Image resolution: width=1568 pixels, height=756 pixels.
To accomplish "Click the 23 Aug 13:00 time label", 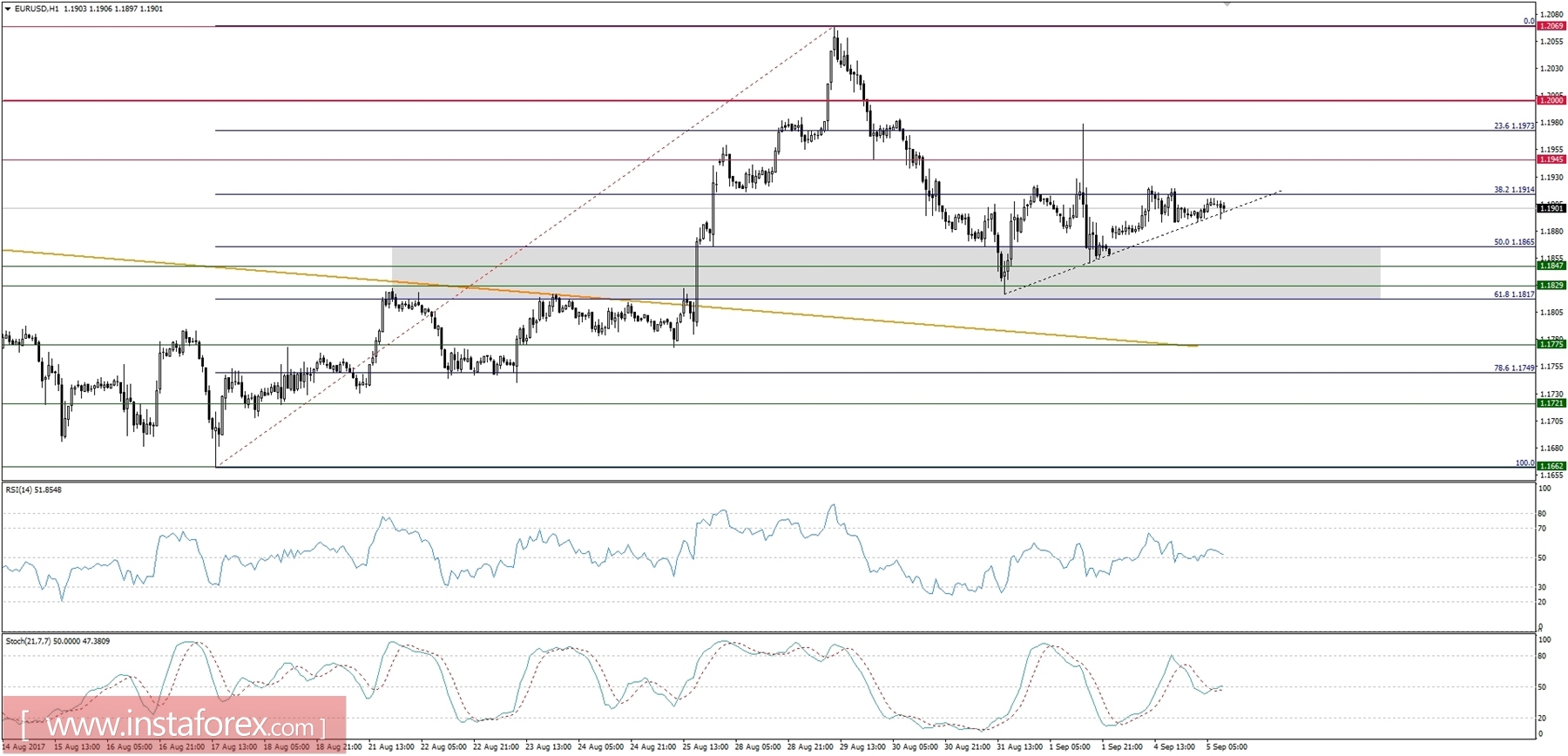I will click(549, 746).
